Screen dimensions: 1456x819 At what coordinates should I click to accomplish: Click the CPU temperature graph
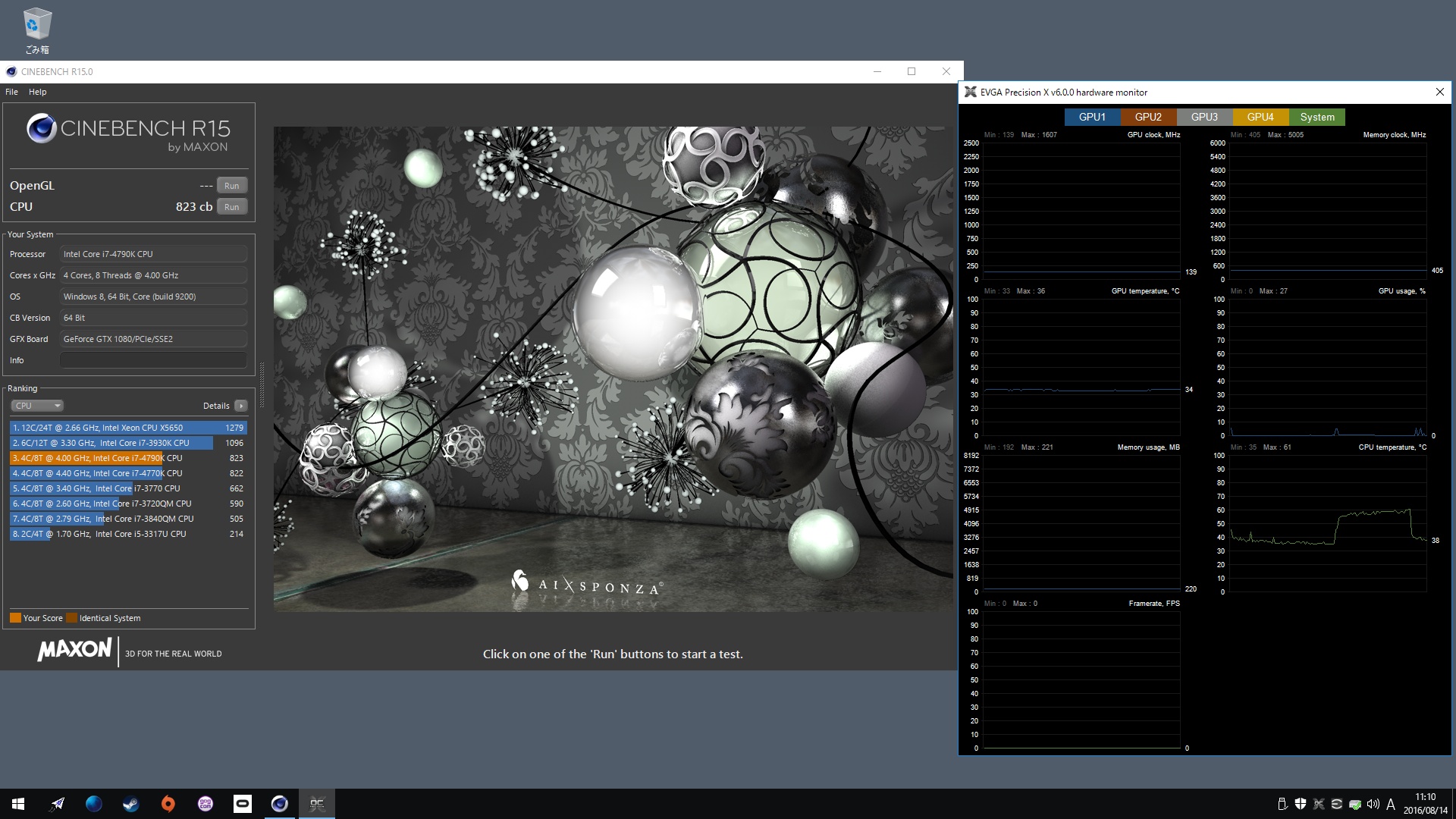tap(1328, 523)
